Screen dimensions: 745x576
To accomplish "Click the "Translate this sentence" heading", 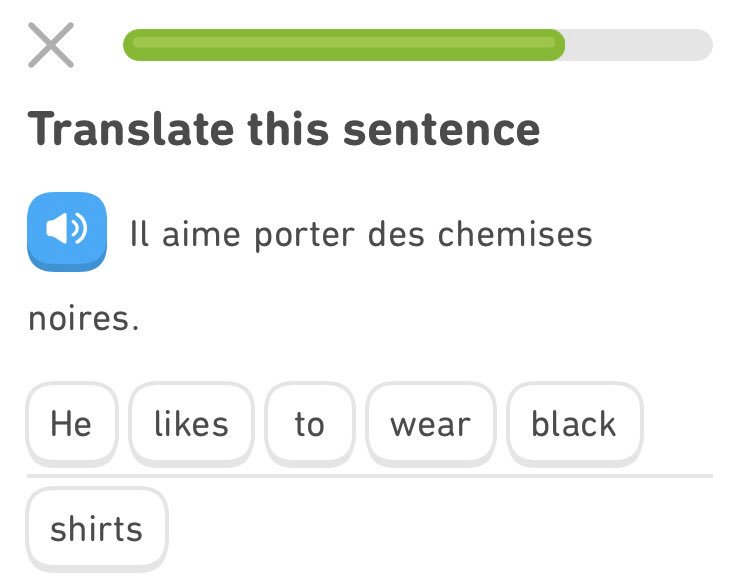I will tap(284, 129).
